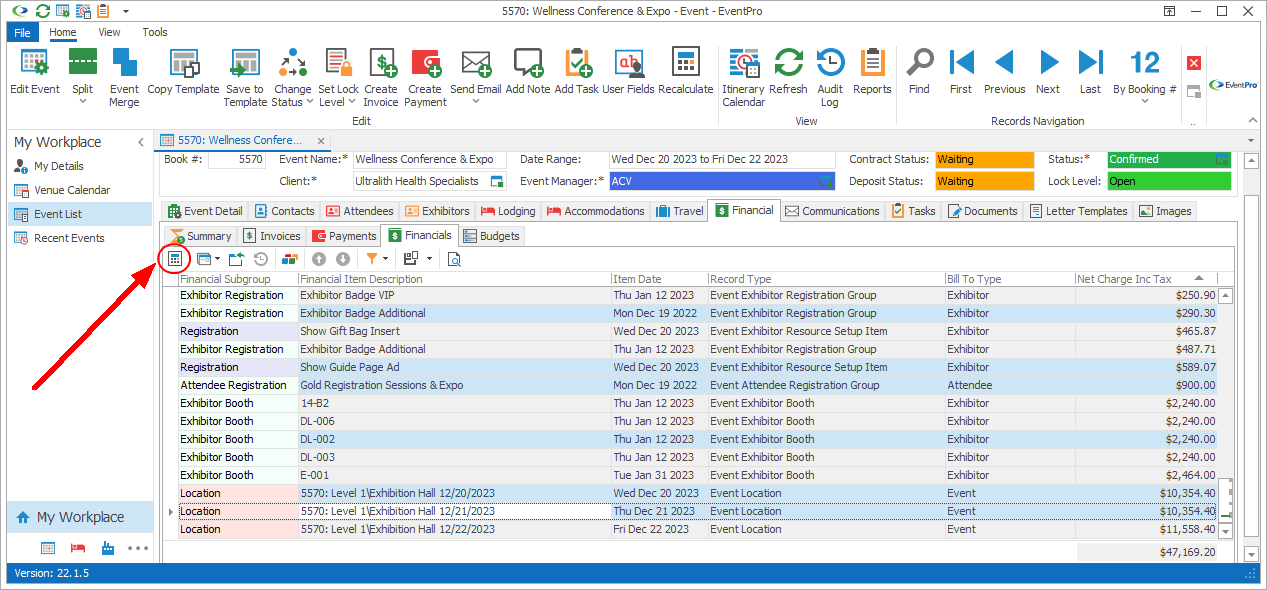The height and width of the screenshot is (590, 1267).
Task: Sort by the Net Charge Inc Tax column header
Action: click(1147, 279)
